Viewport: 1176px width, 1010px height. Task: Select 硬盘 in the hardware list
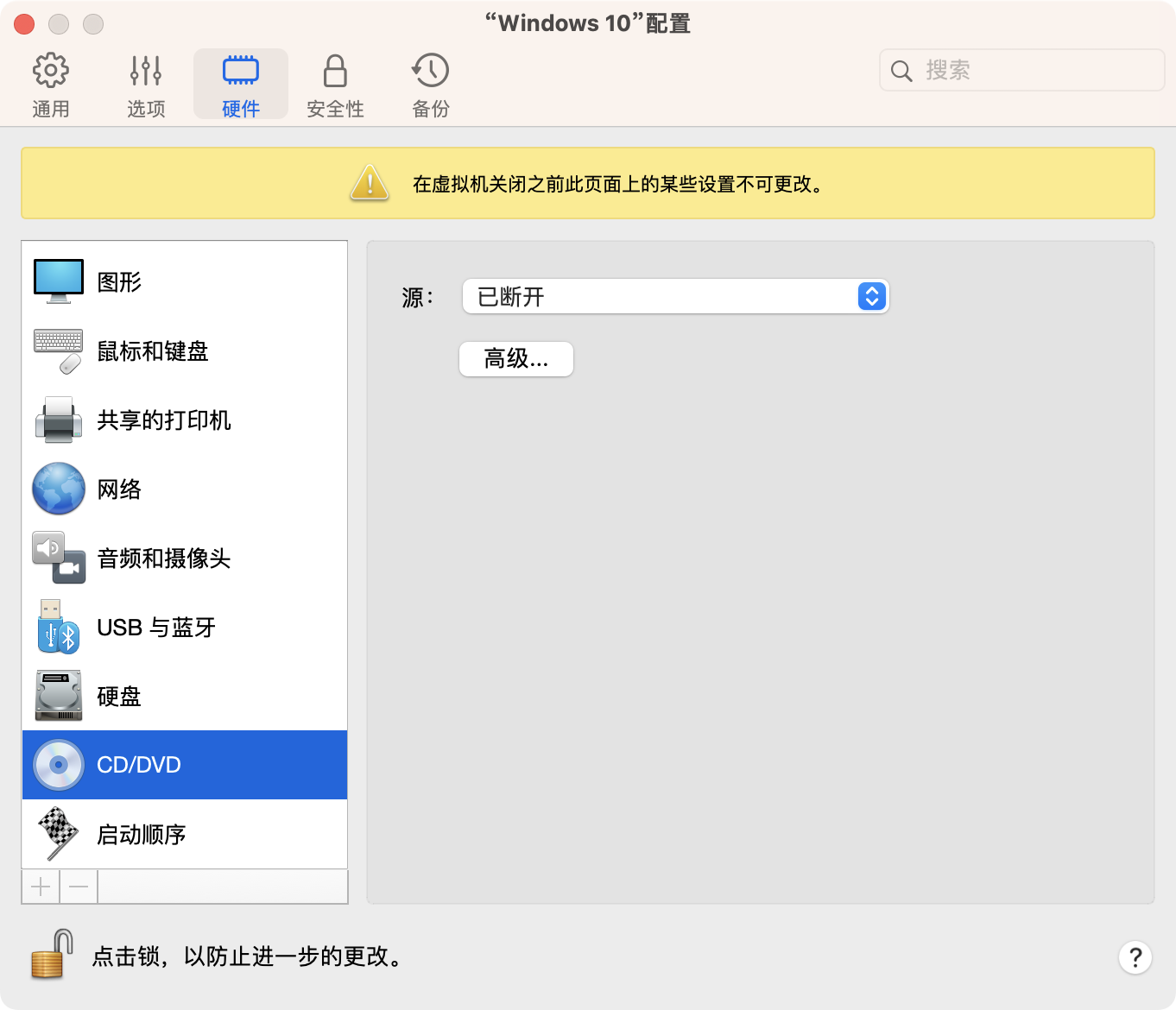[185, 696]
